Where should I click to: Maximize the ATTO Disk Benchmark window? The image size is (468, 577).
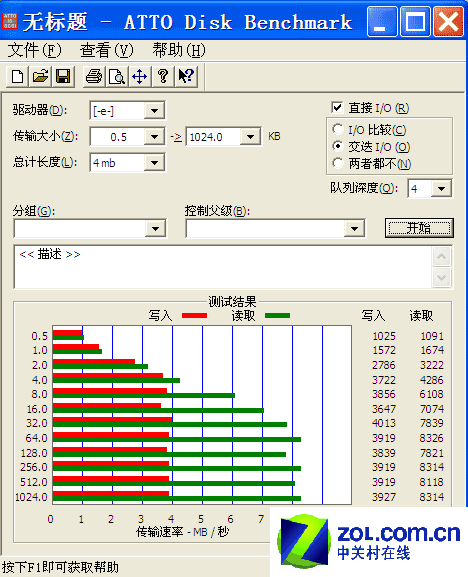tap(415, 21)
